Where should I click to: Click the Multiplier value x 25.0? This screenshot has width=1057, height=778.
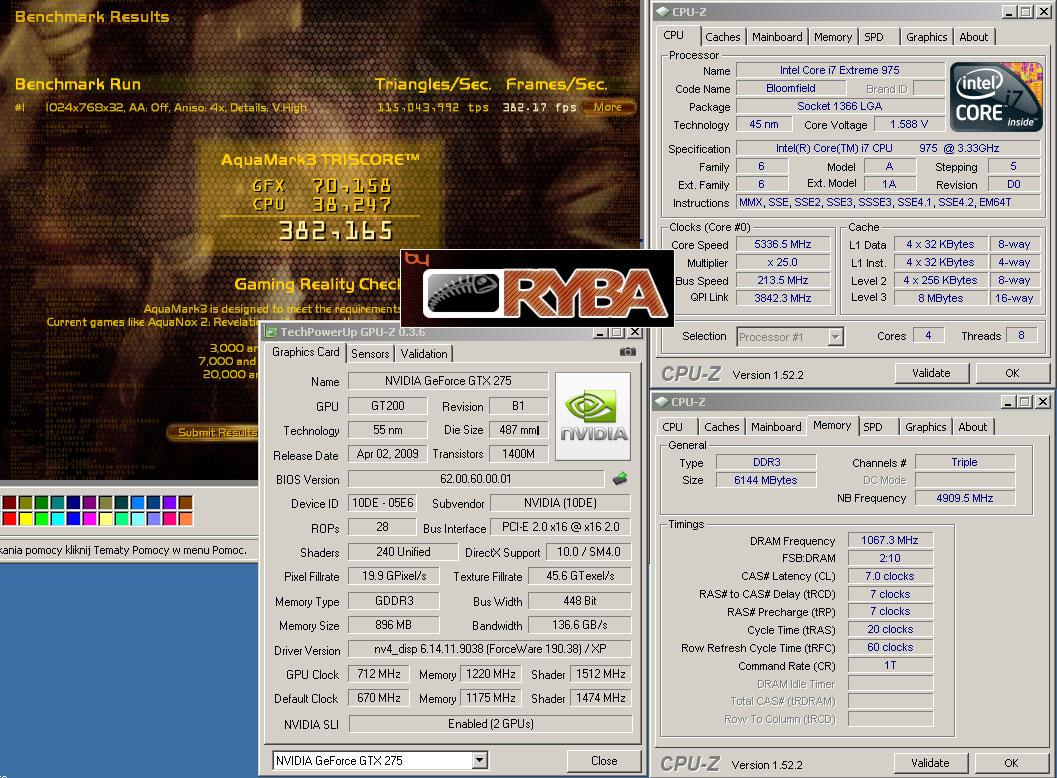tap(782, 262)
